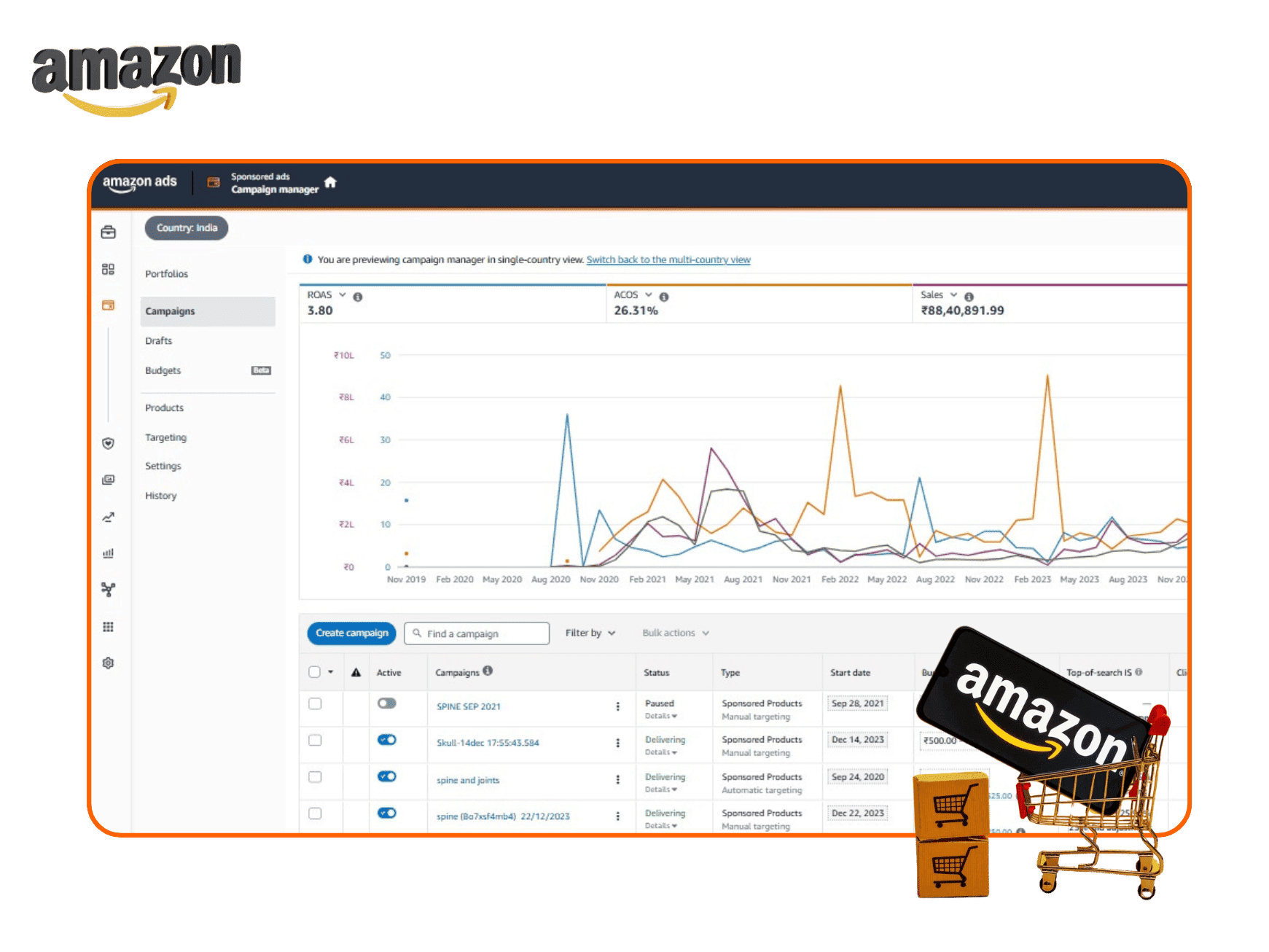Open the Filter by dropdown

tap(590, 633)
